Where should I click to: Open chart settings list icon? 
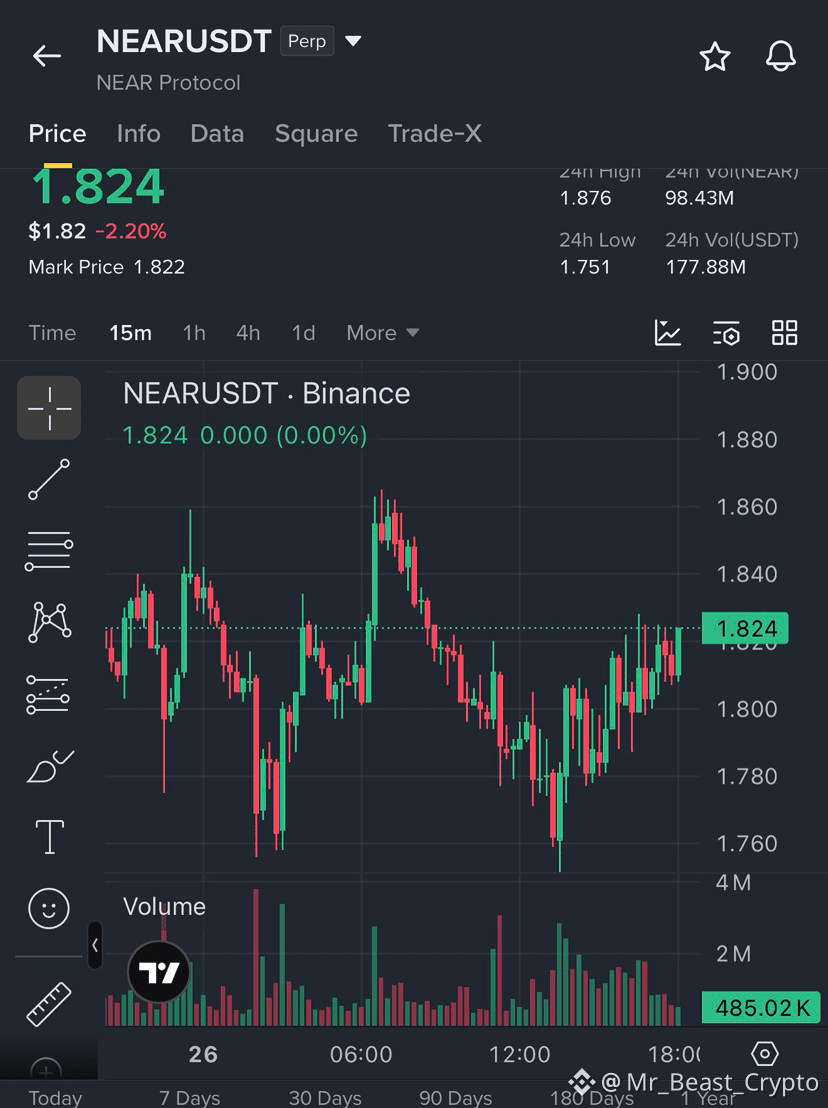726,333
